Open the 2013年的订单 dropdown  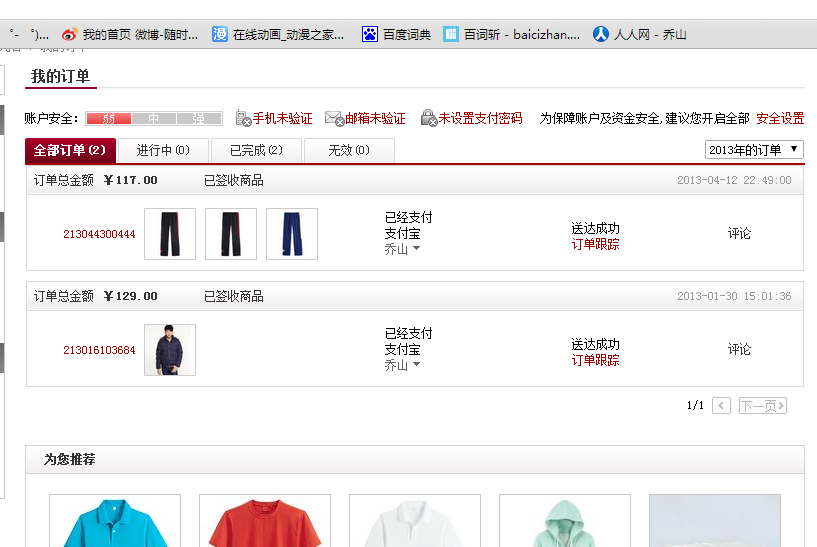pyautogui.click(x=754, y=150)
